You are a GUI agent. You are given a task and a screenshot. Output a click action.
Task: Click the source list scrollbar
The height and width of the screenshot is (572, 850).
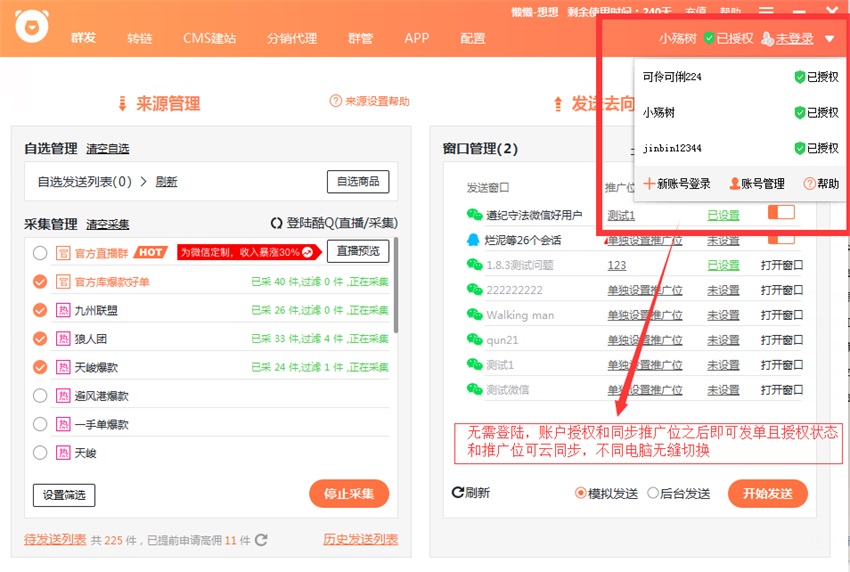tap(396, 285)
